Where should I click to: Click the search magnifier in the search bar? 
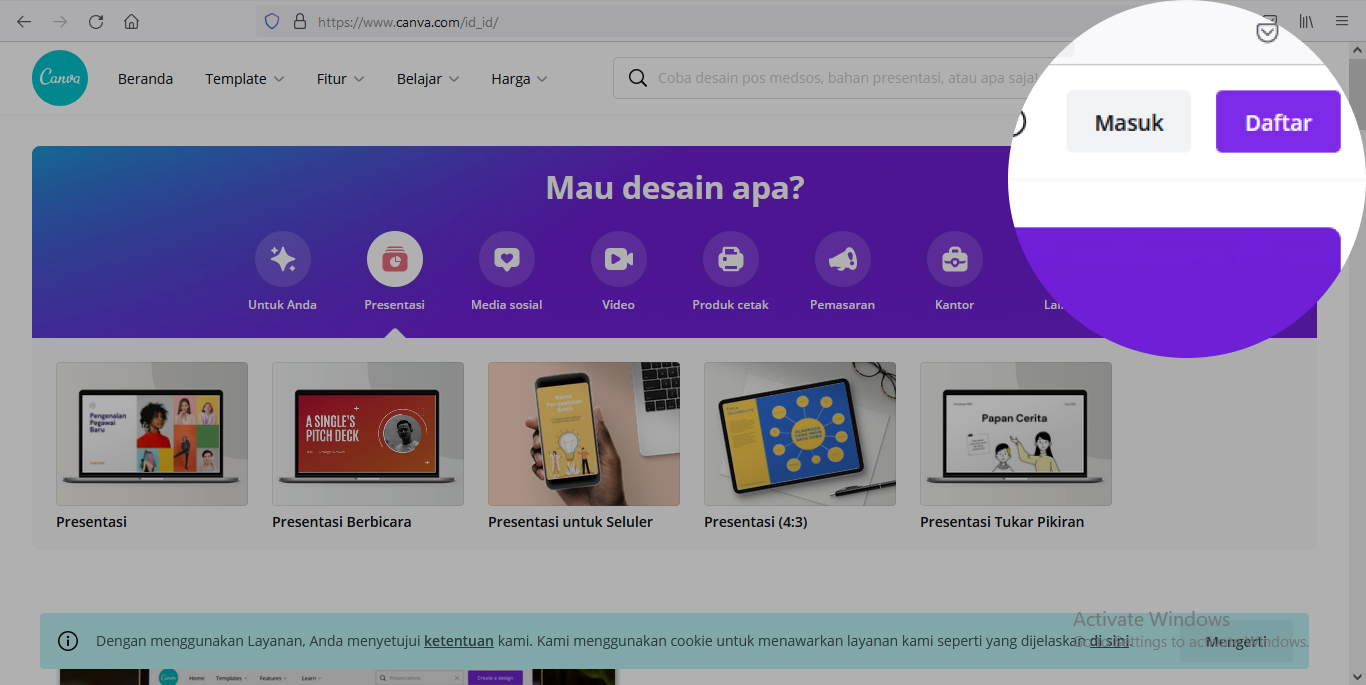click(x=638, y=77)
